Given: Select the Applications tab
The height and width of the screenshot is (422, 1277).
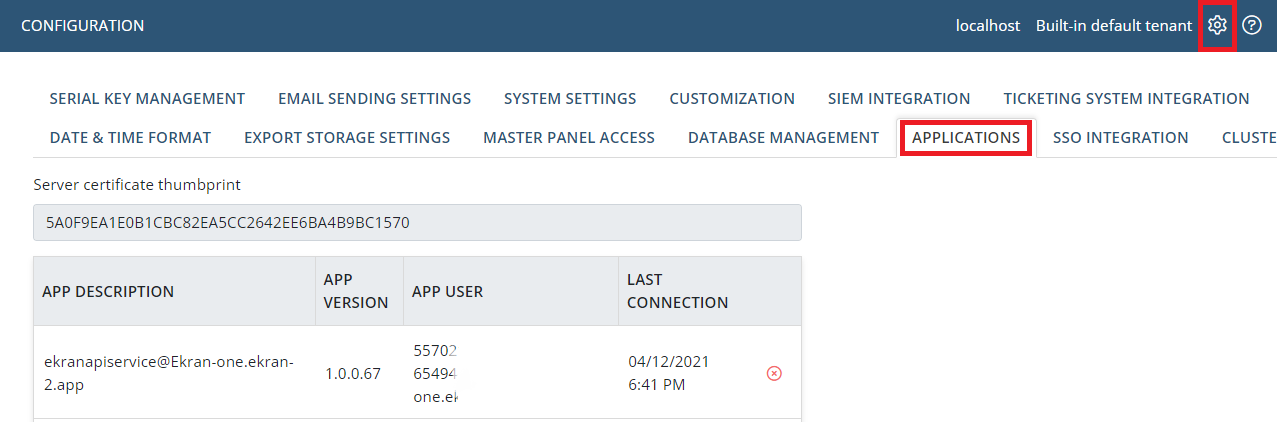Looking at the screenshot, I should pyautogui.click(x=966, y=137).
